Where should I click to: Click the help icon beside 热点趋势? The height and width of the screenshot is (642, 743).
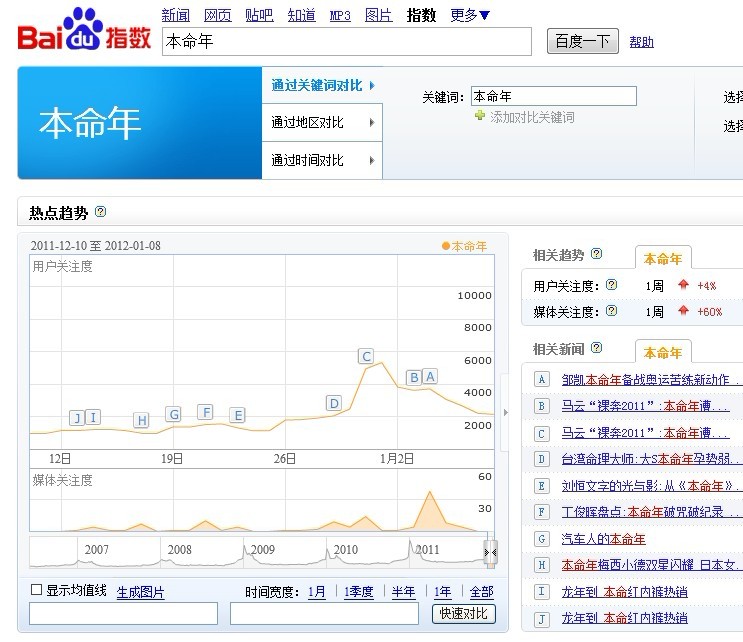click(100, 212)
